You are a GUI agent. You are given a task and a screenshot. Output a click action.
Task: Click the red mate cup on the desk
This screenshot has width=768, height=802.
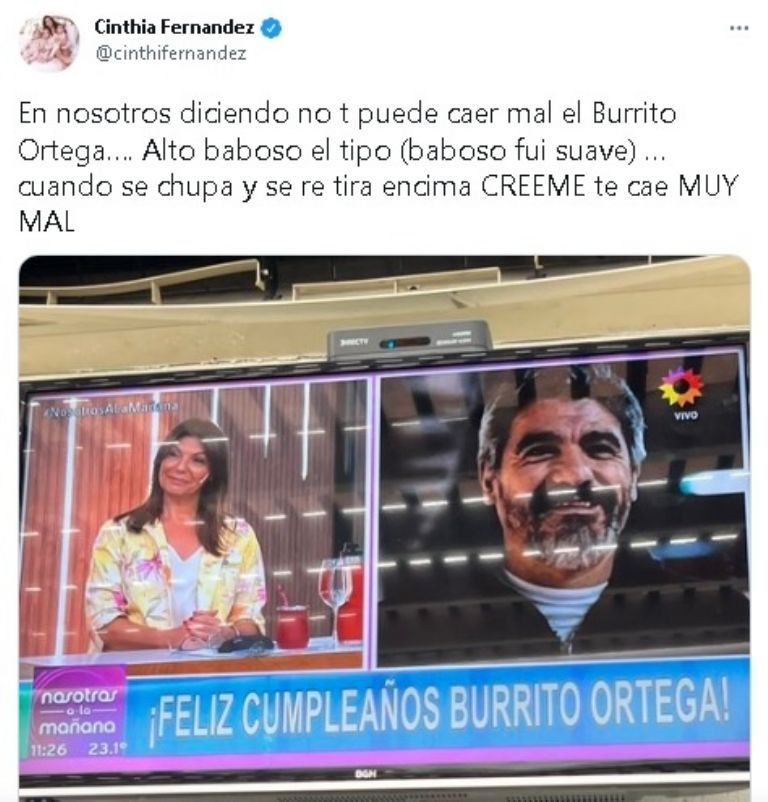tap(292, 626)
